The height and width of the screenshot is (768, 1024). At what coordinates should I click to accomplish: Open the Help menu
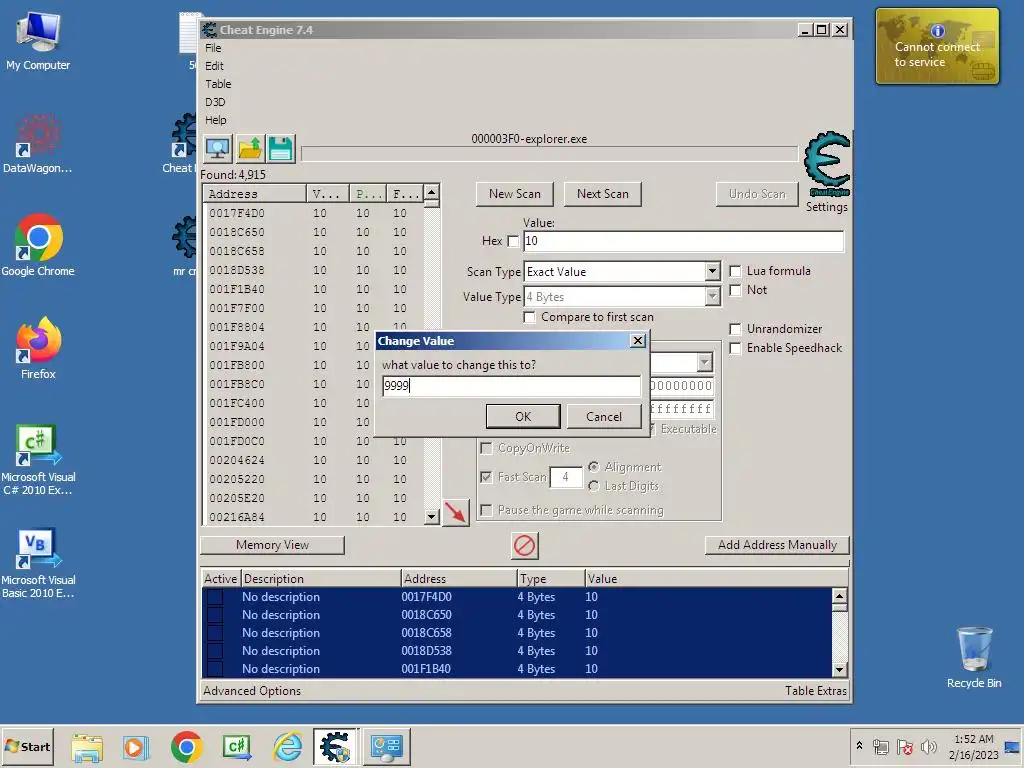pos(216,120)
